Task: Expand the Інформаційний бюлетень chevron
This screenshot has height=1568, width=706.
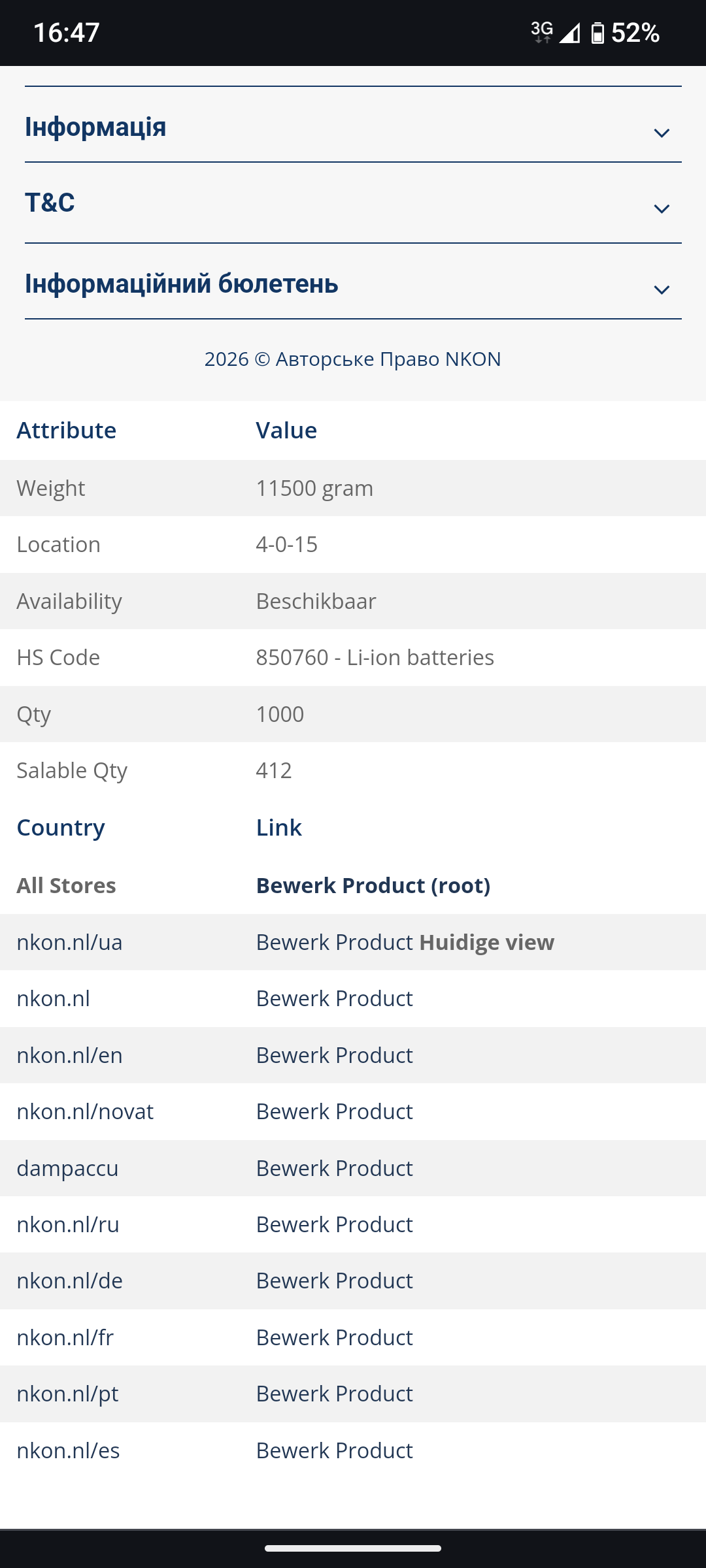Action: [662, 290]
